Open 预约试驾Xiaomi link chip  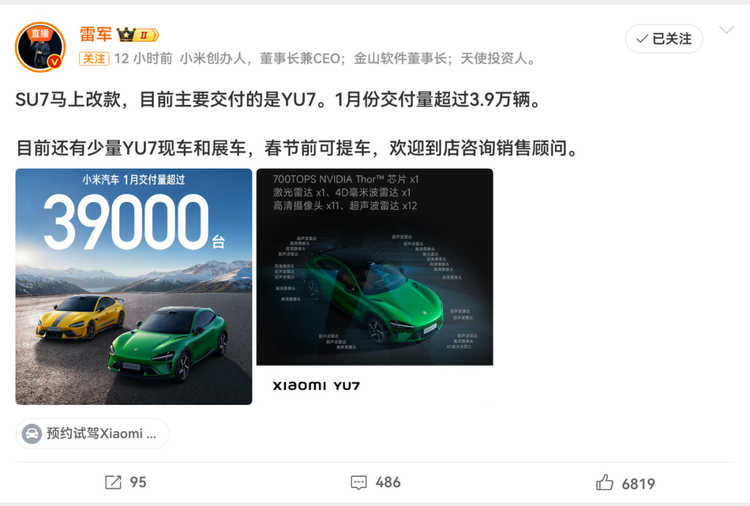coord(92,434)
